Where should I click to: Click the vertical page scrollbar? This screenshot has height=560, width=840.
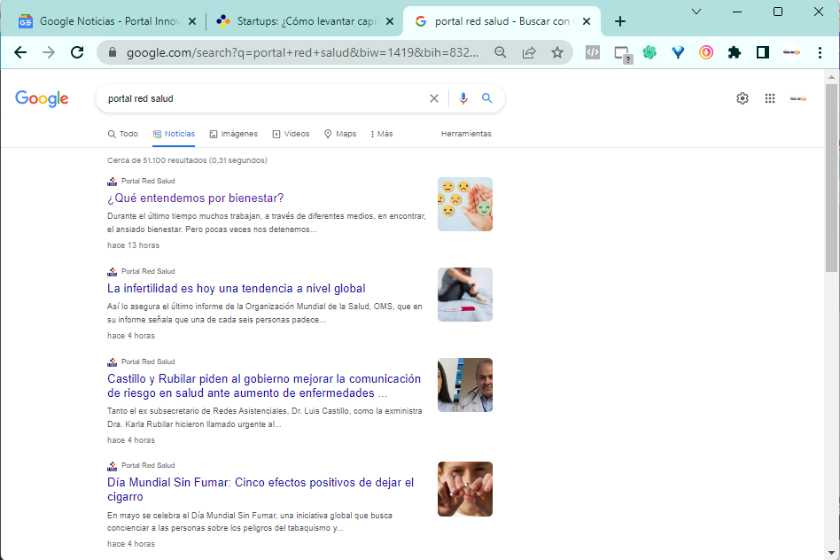point(831,180)
